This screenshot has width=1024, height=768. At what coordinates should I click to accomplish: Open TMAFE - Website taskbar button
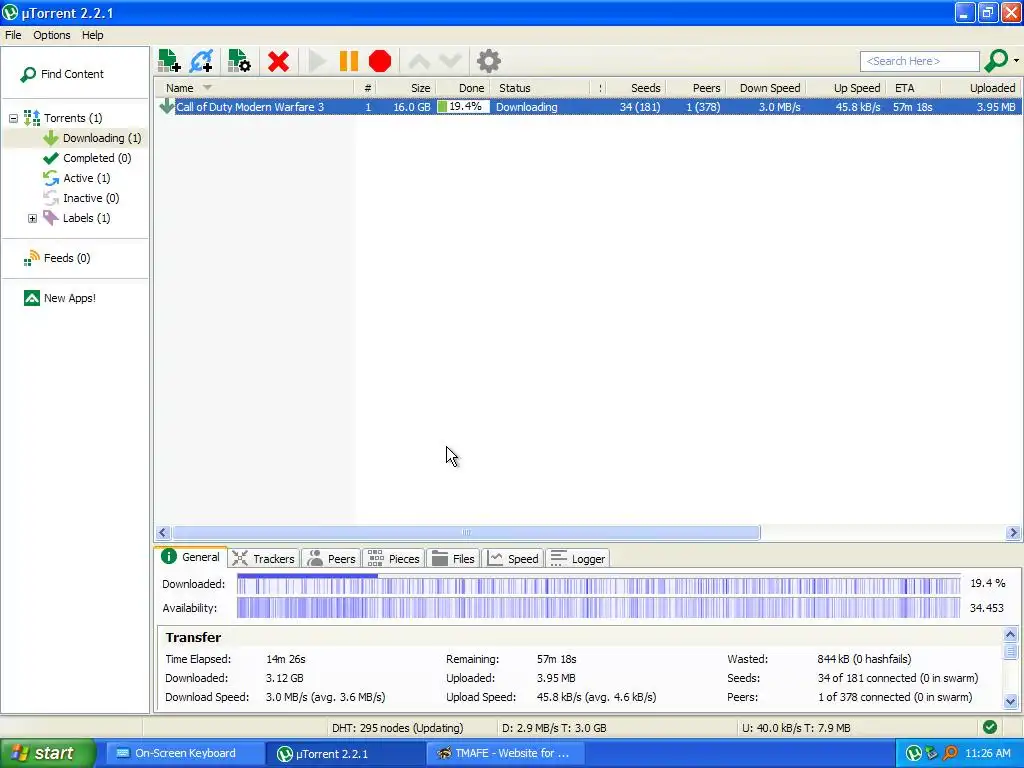click(x=505, y=754)
